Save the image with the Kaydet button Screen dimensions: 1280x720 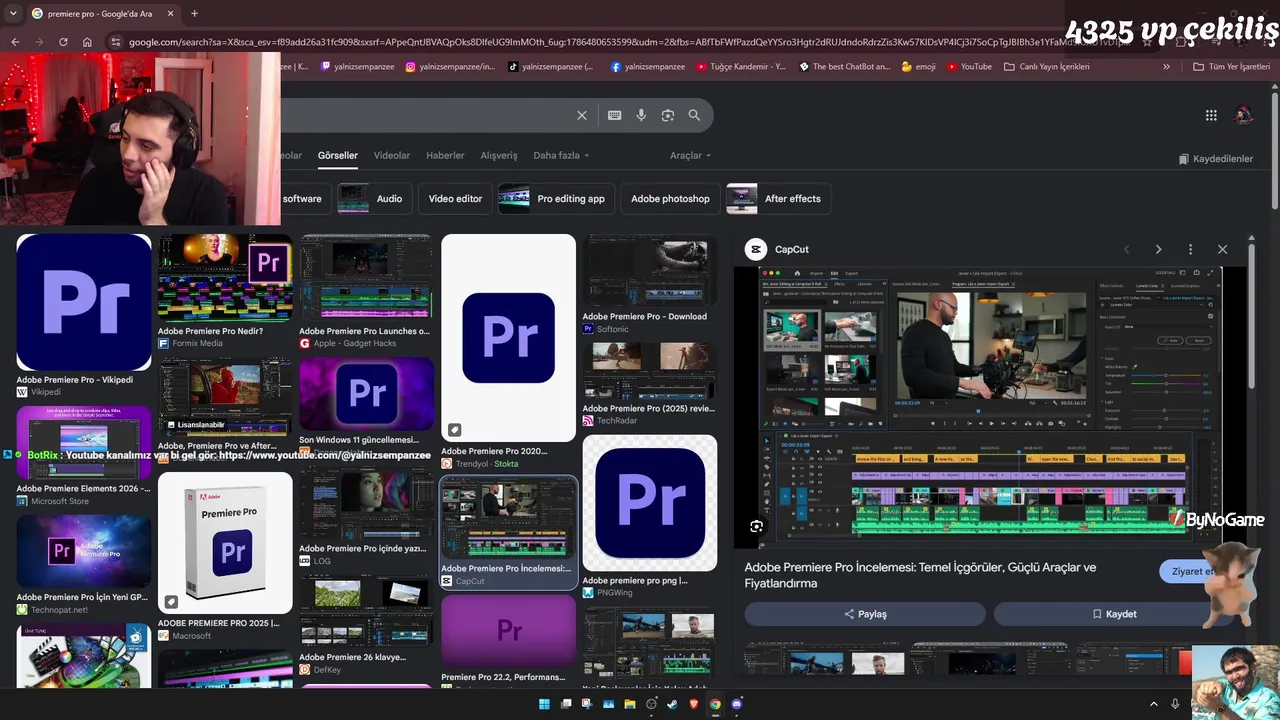(1113, 614)
